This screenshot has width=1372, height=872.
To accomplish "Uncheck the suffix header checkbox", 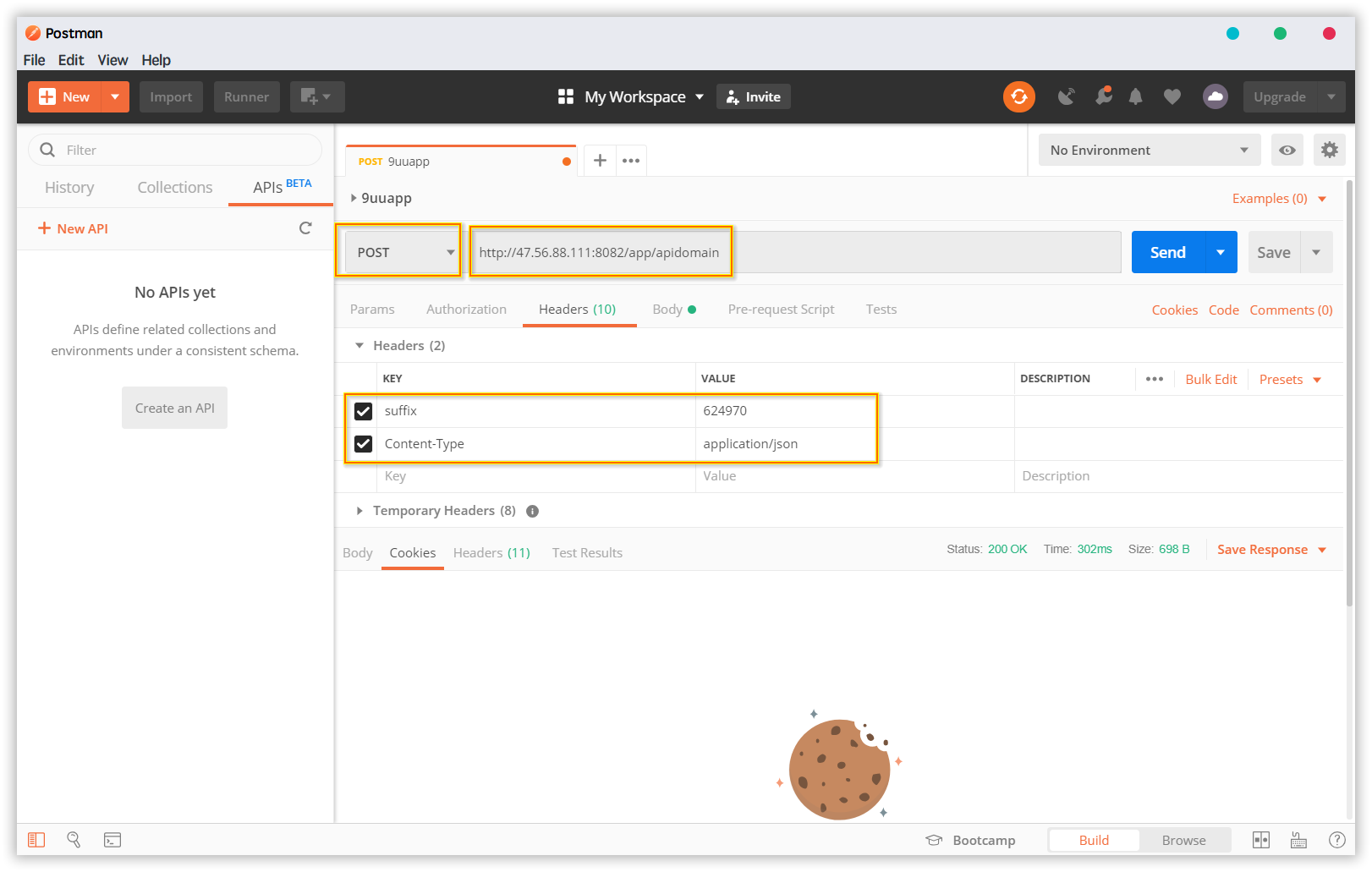I will (363, 411).
